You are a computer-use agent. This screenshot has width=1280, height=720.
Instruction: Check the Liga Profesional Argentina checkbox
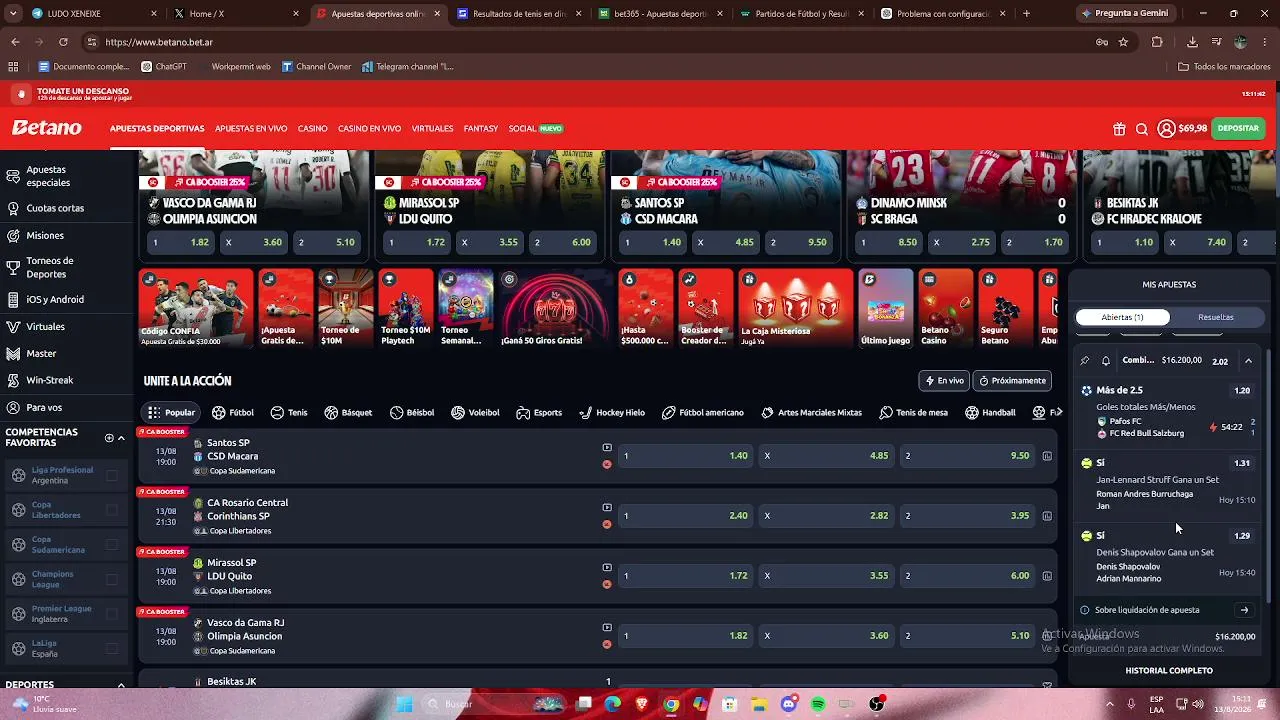(x=112, y=475)
